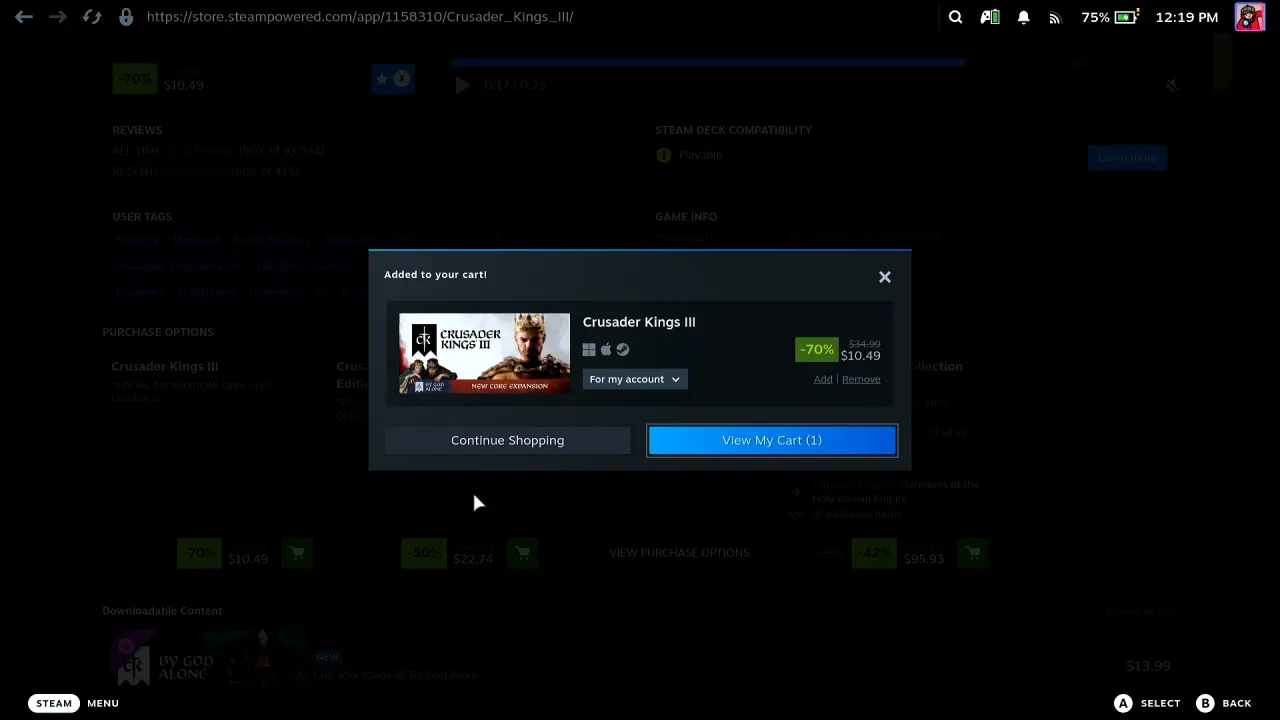Open the user profile avatar

pyautogui.click(x=1250, y=17)
